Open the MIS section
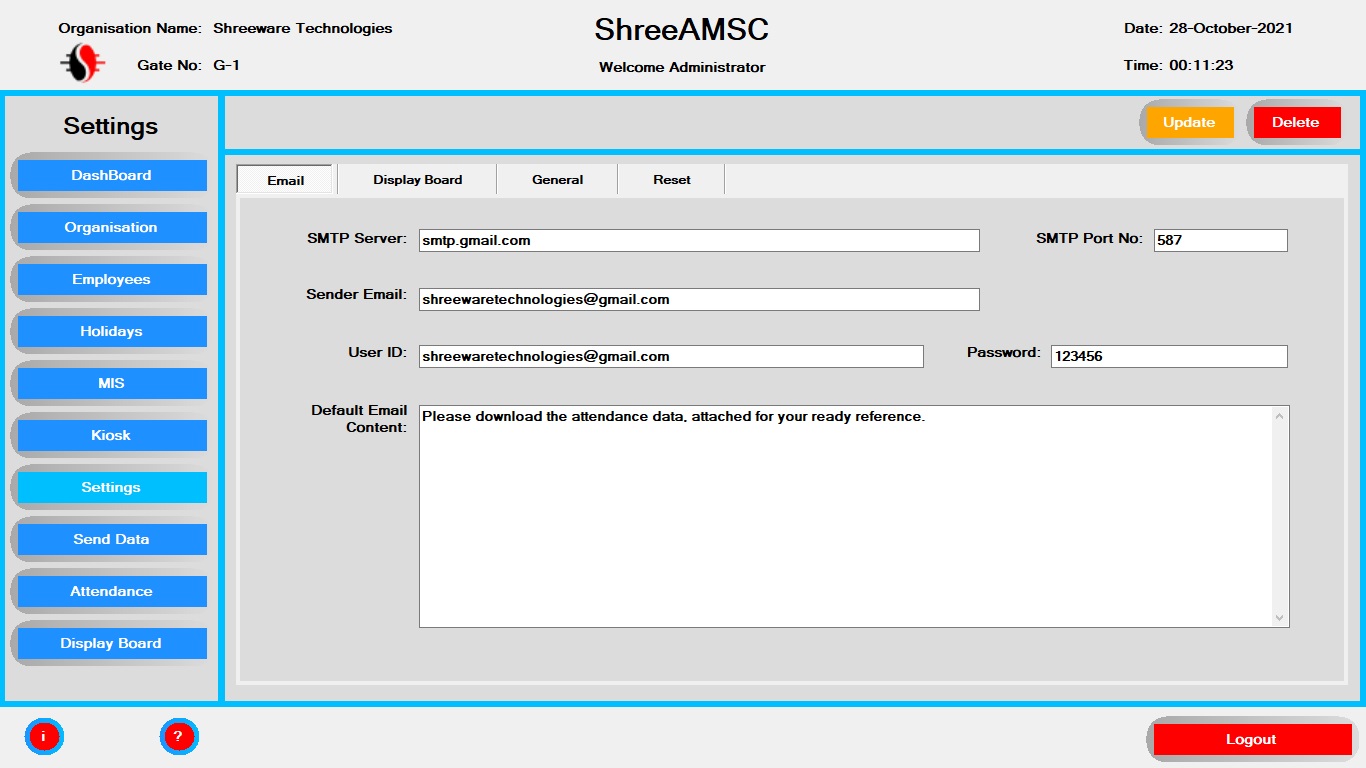The width and height of the screenshot is (1366, 768). coord(111,383)
